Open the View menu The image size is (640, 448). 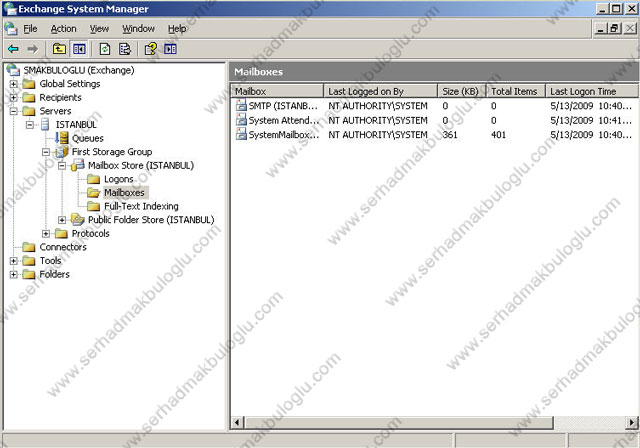click(99, 29)
